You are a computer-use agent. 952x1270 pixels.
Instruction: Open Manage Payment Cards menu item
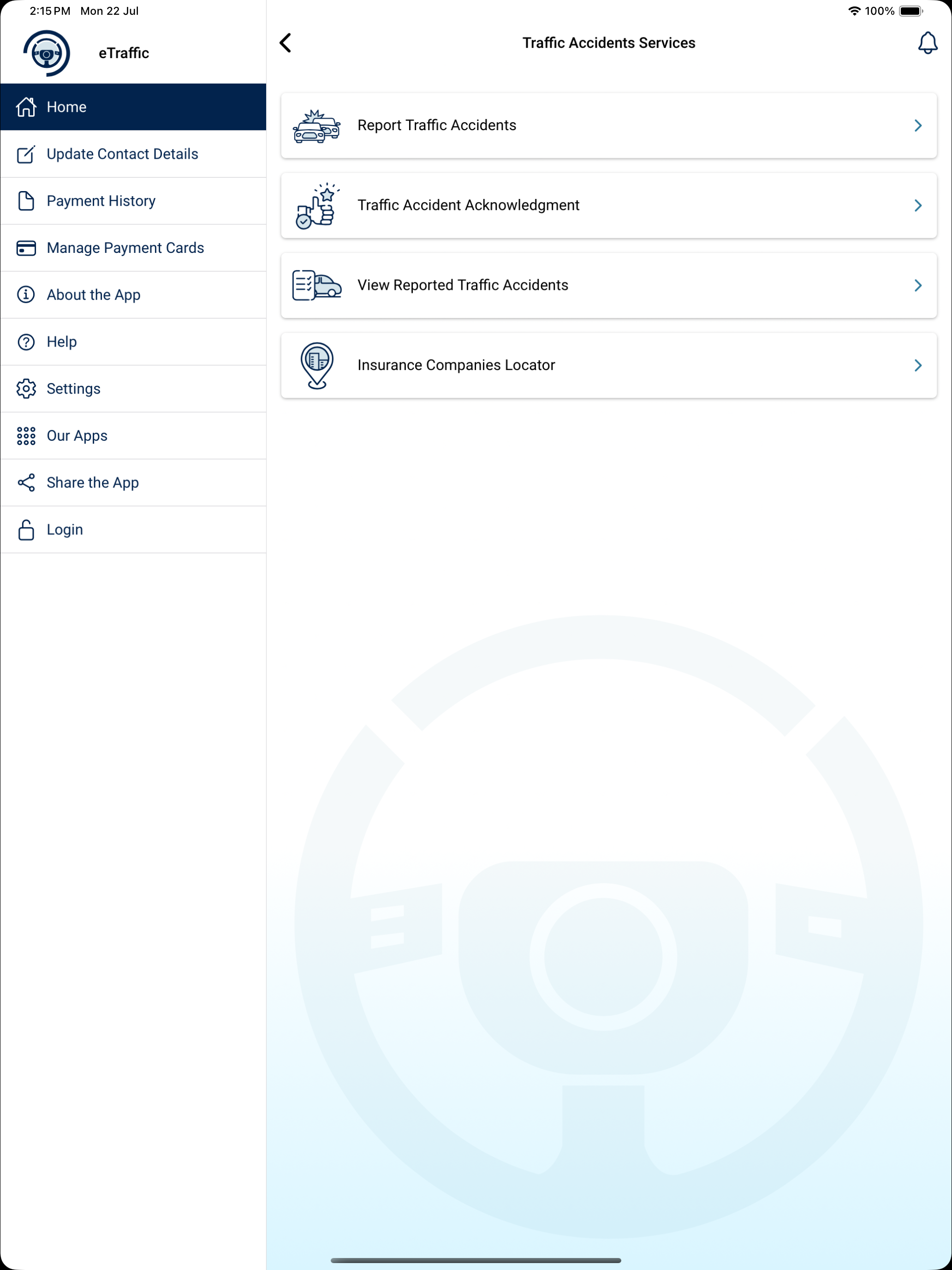133,248
